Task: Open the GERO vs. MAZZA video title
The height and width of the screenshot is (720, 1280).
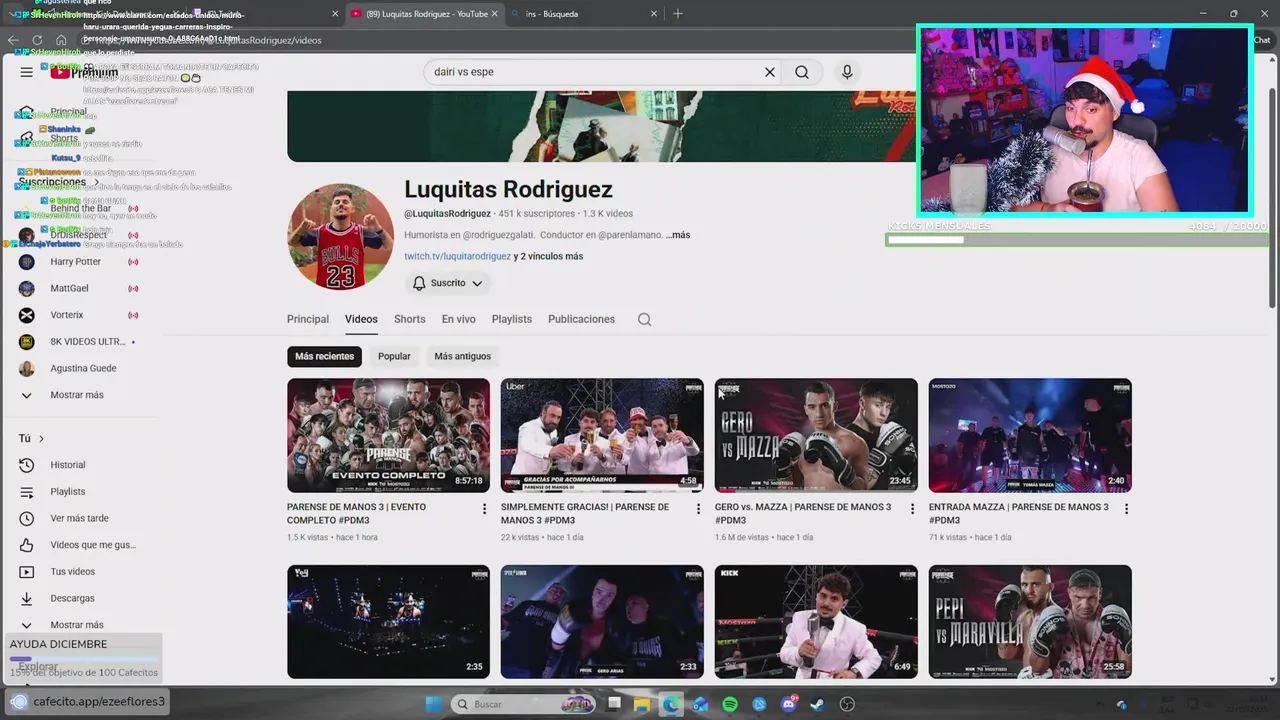Action: pos(803,513)
